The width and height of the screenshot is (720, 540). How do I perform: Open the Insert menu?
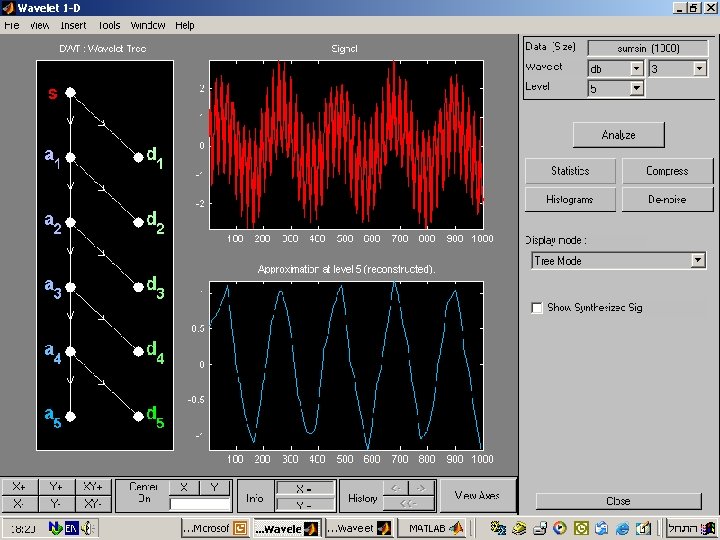[x=73, y=25]
